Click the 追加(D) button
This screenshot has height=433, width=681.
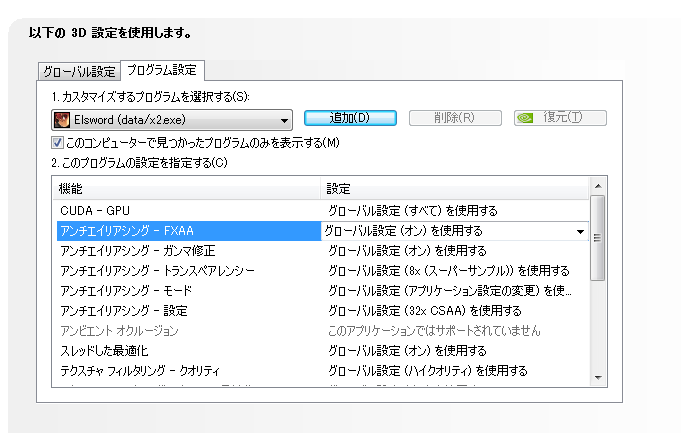click(350, 118)
